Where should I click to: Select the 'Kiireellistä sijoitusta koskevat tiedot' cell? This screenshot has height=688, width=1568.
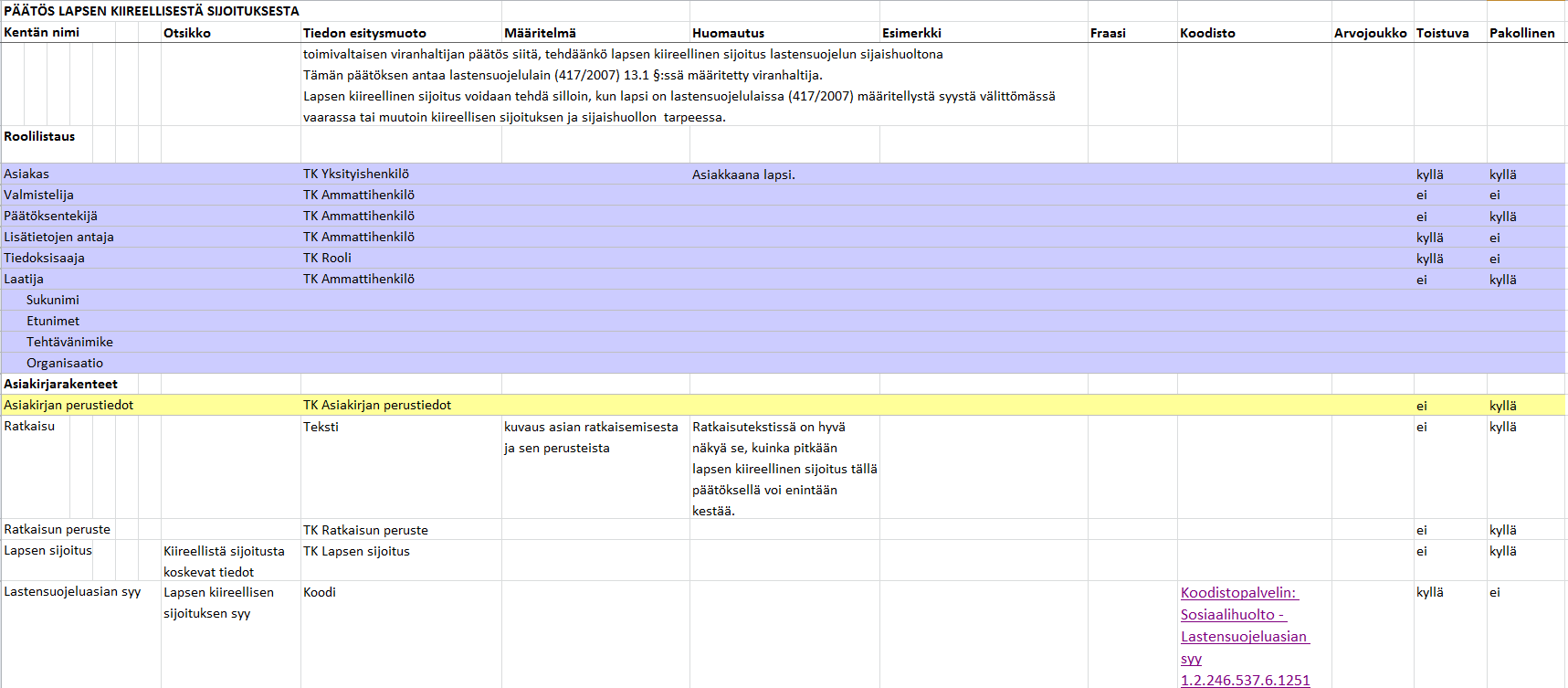(x=224, y=561)
